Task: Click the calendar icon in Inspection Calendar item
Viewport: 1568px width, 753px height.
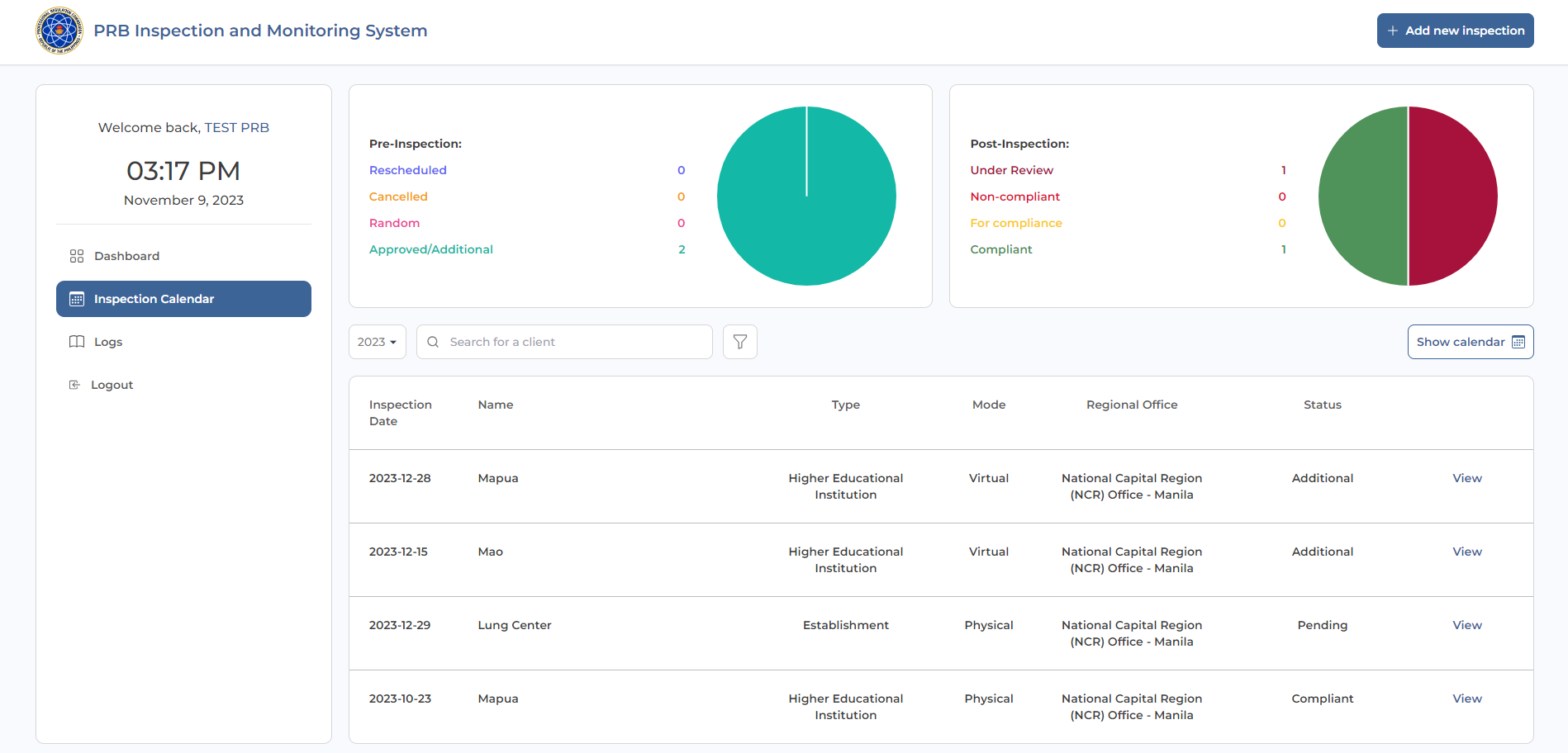Action: click(77, 299)
